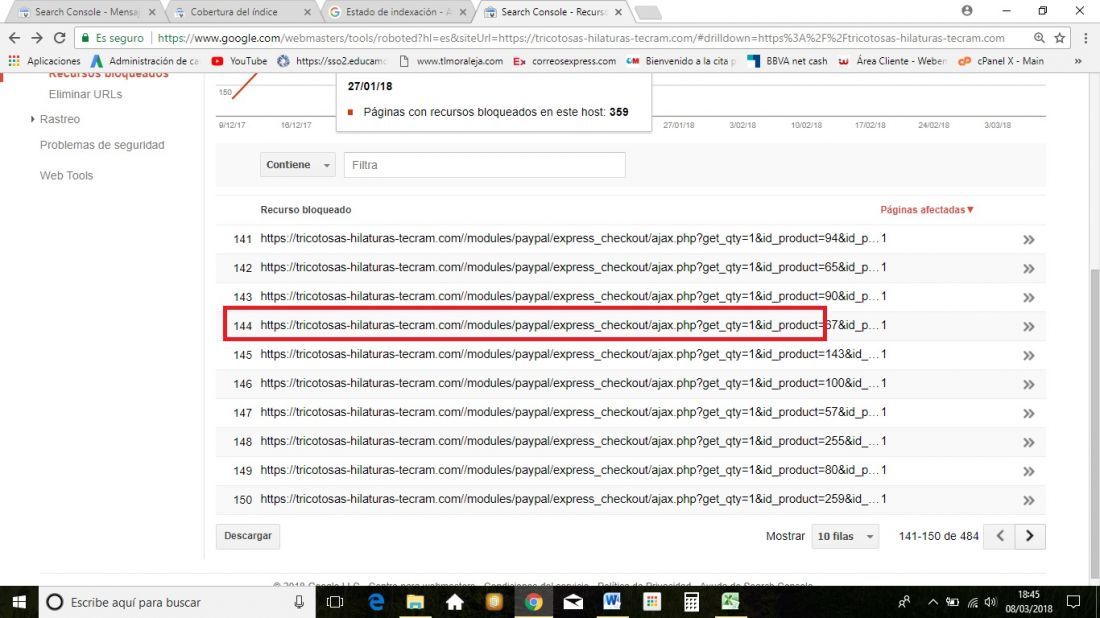Viewport: 1100px width, 618px height.
Task: Click the Descargar button
Action: (x=248, y=536)
